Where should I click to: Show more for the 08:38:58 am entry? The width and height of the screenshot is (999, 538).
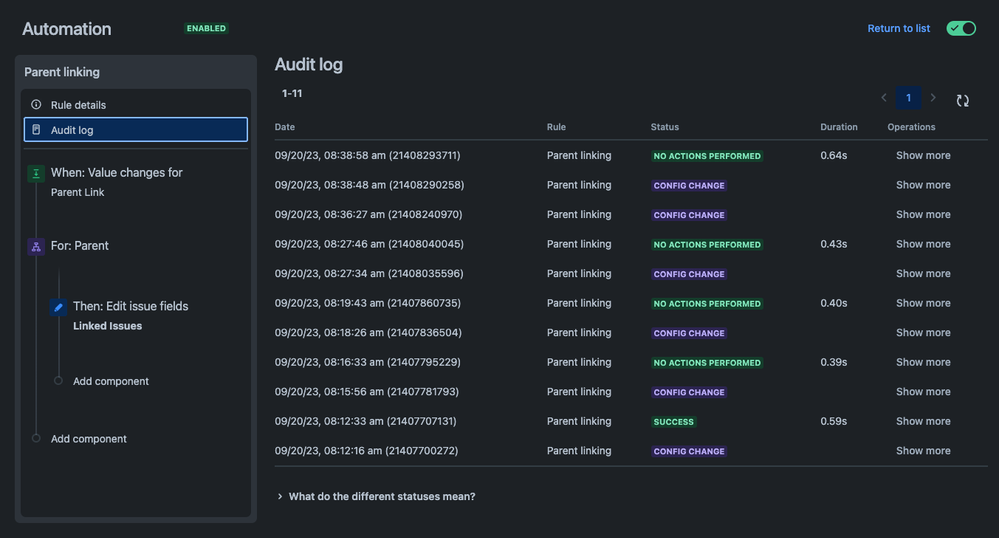coord(923,155)
